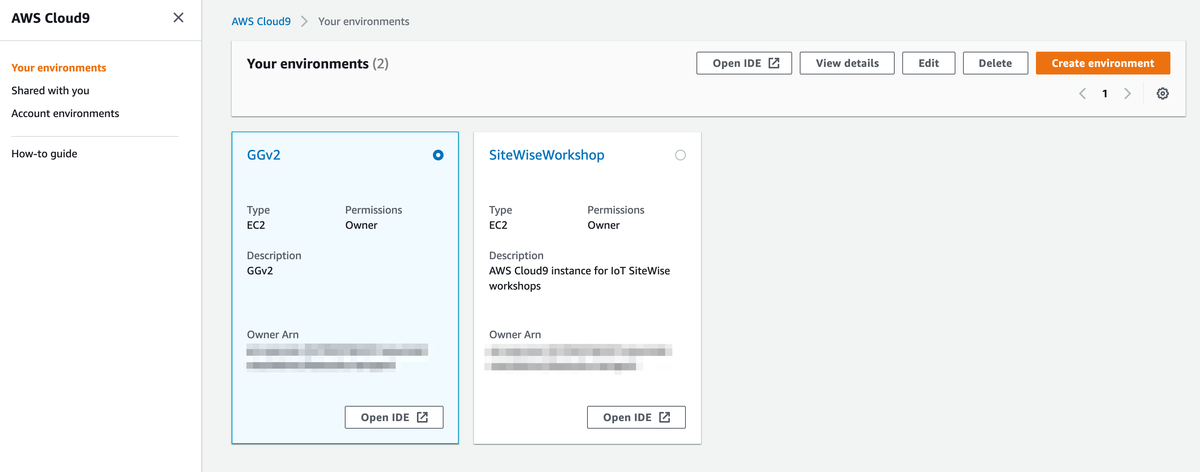Go to previous page arrow in pagination

point(1082,94)
